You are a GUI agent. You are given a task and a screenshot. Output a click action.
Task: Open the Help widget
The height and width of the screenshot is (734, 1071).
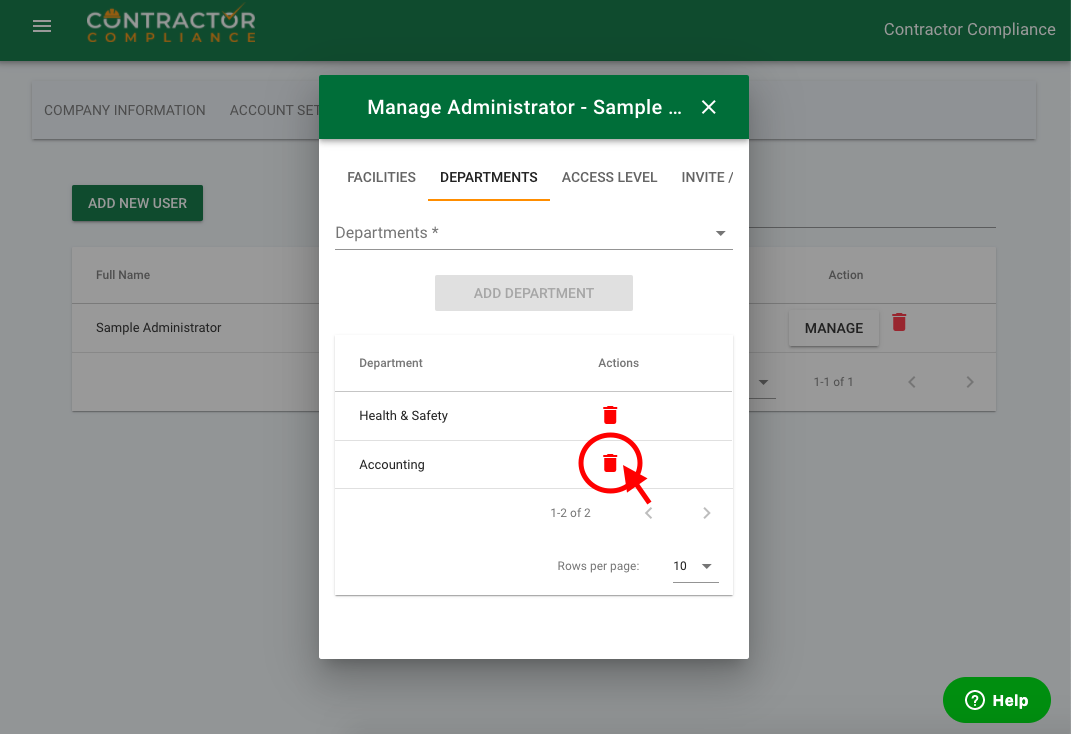coord(996,700)
